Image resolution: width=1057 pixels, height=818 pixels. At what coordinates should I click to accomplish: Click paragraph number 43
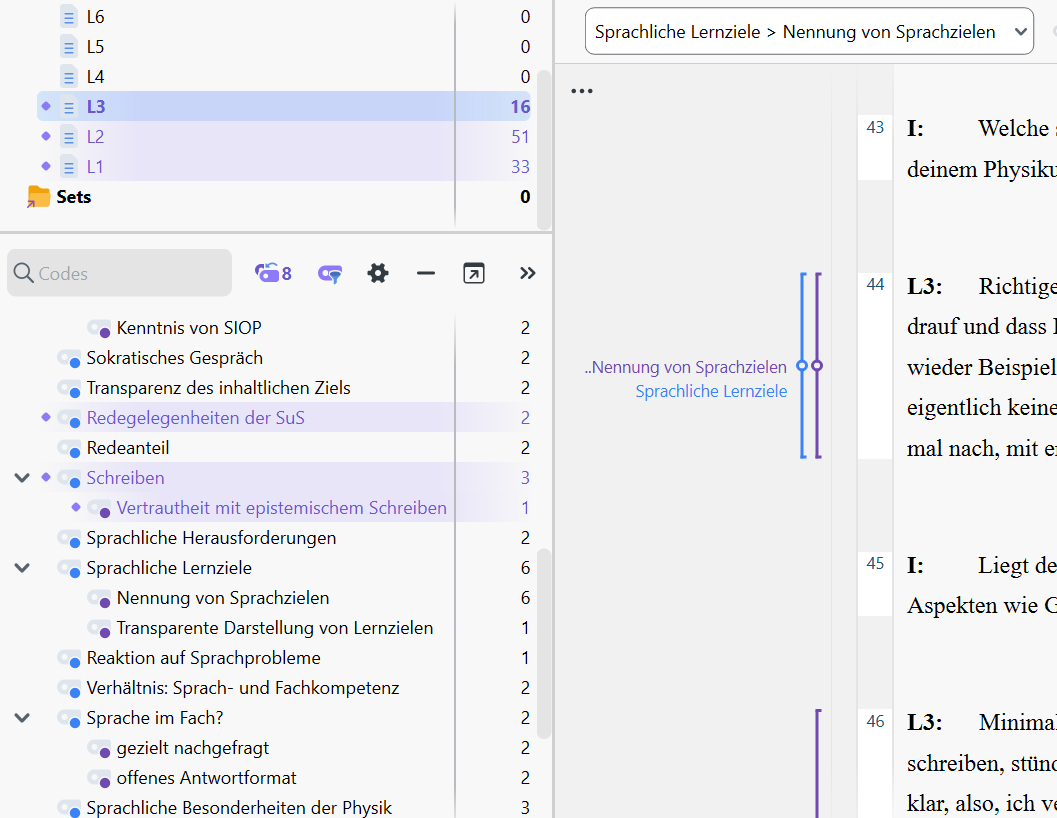point(875,127)
